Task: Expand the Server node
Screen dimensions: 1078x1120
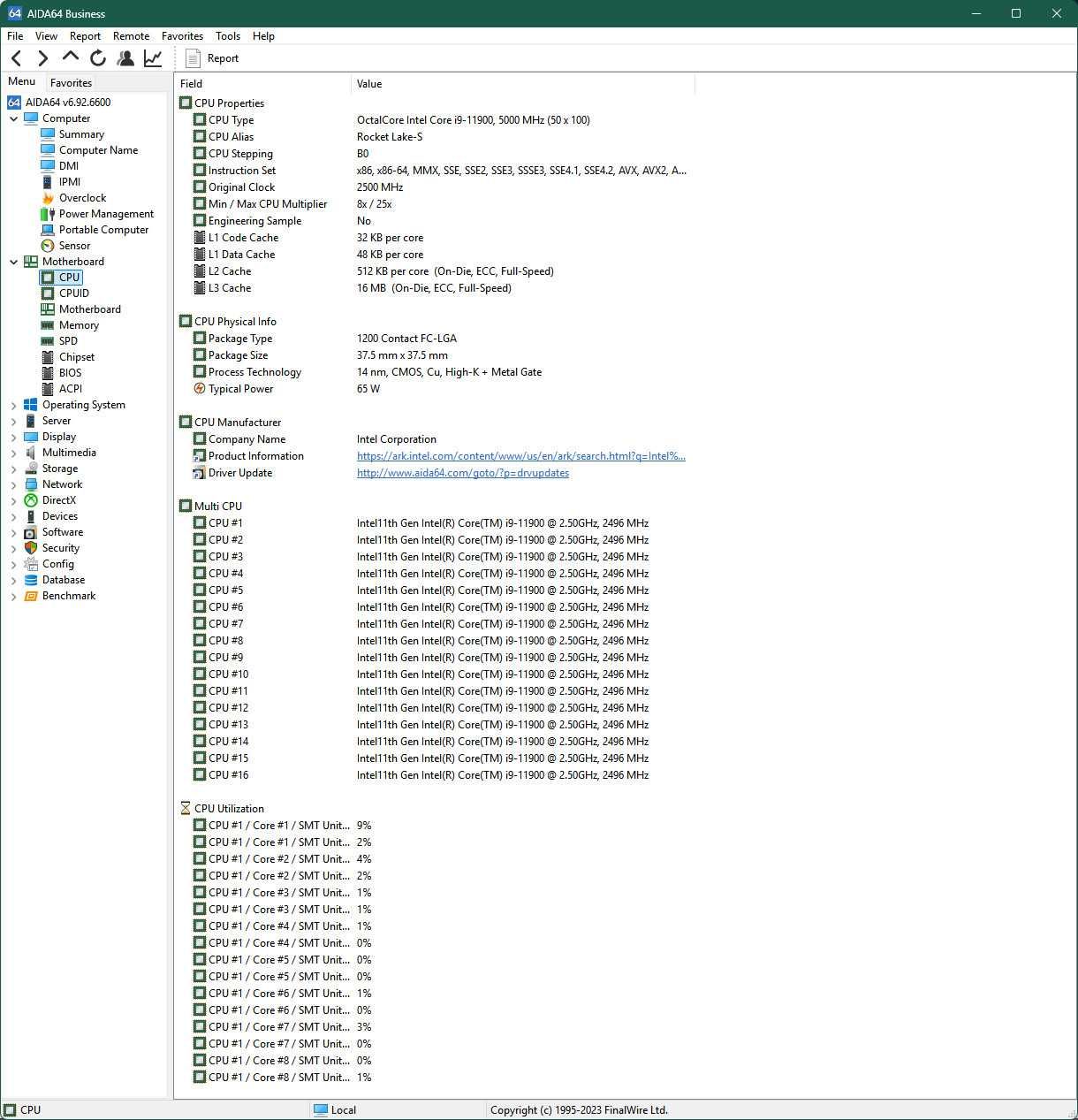Action: pos(13,421)
